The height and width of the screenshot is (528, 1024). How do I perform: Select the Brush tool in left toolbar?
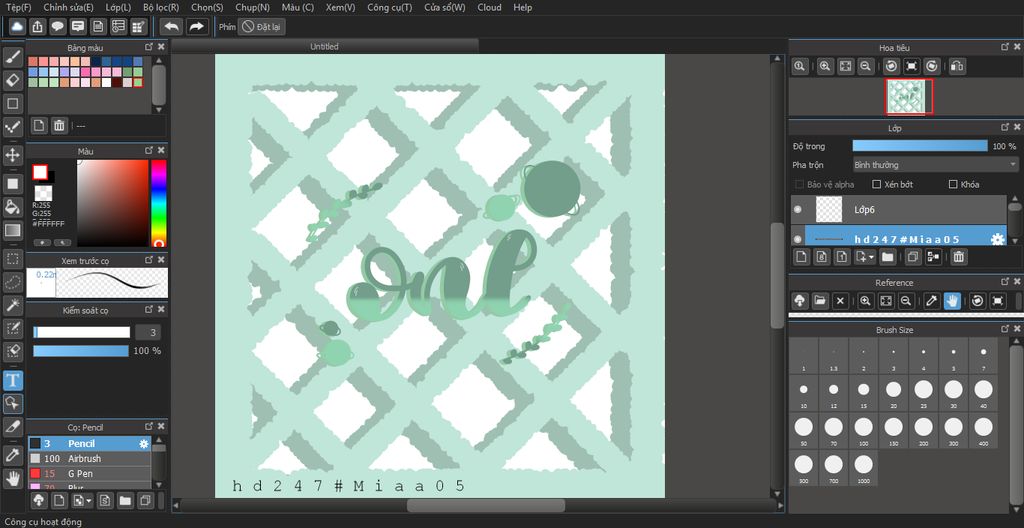pos(13,57)
